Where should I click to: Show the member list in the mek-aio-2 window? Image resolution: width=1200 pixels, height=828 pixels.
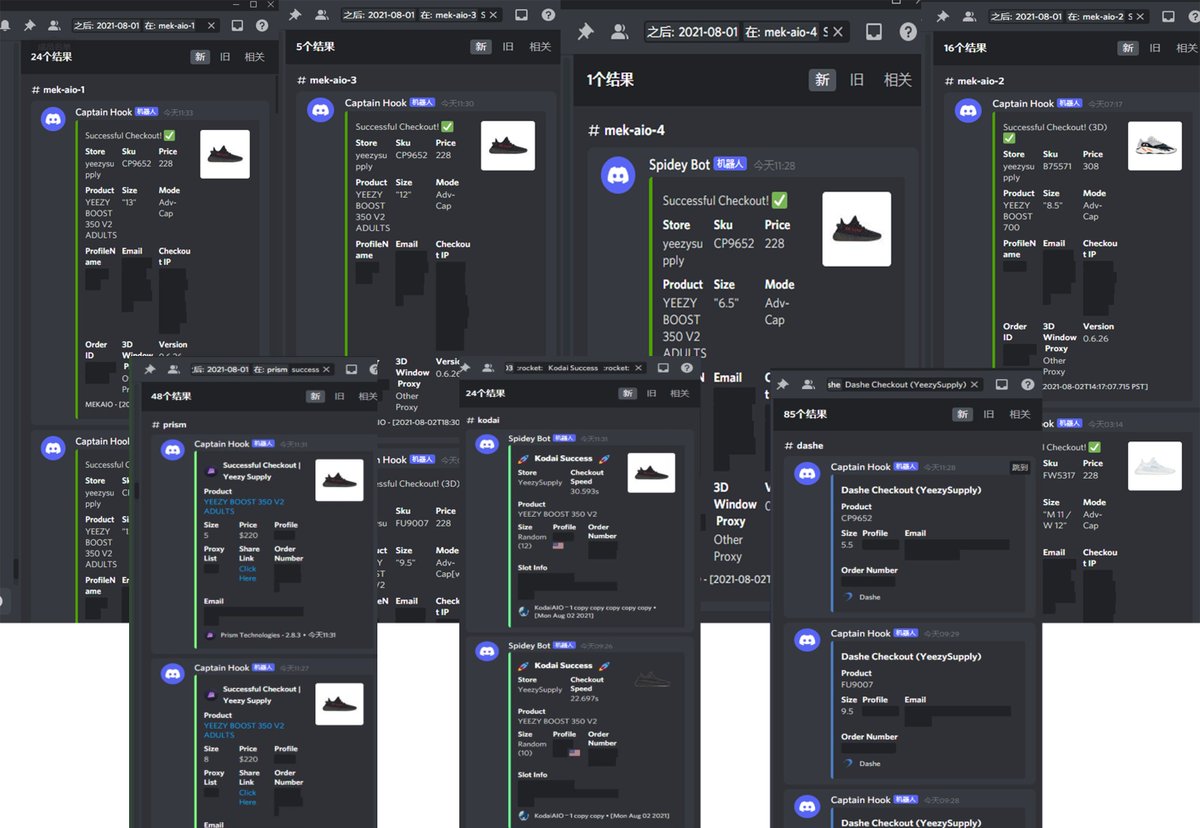click(x=970, y=16)
